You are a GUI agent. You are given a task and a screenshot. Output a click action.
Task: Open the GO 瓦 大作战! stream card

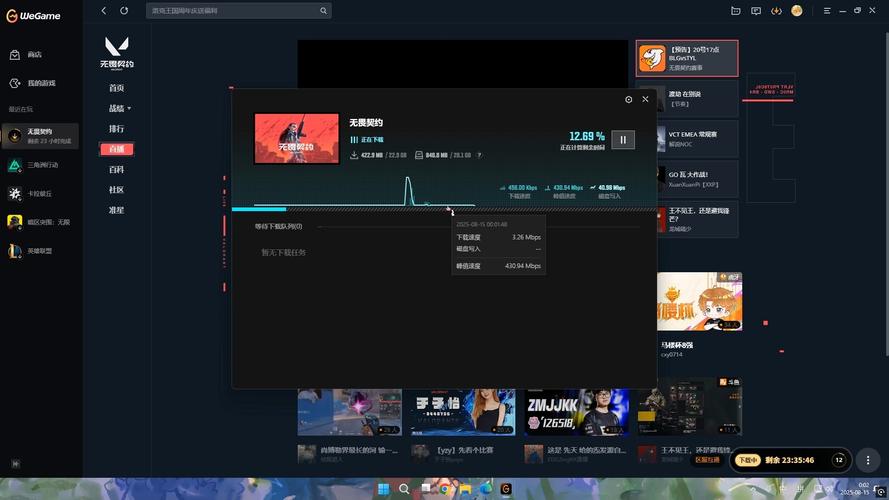coord(697,179)
